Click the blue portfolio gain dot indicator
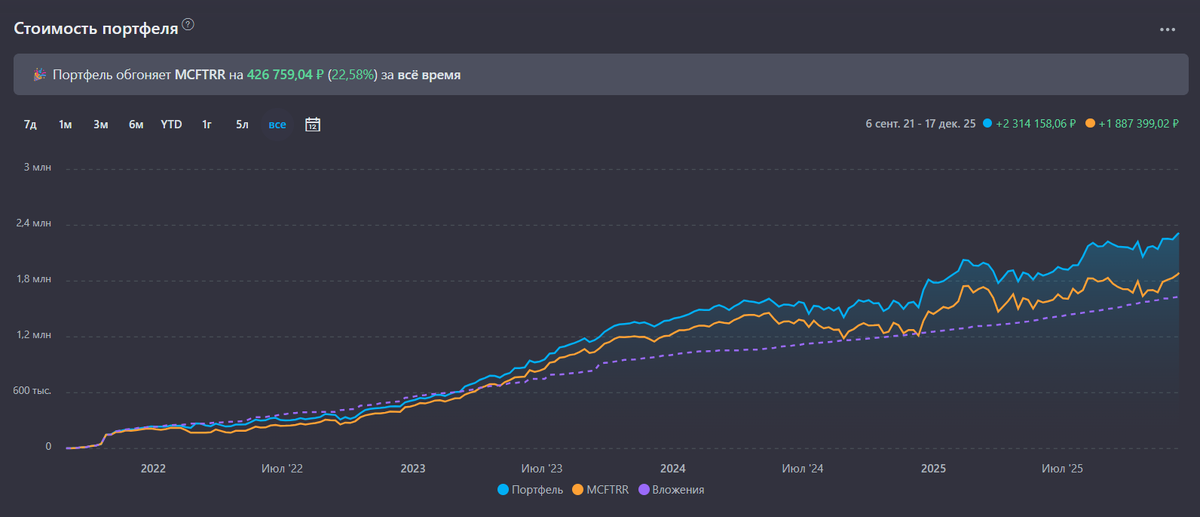The height and width of the screenshot is (517, 1200). 987,125
